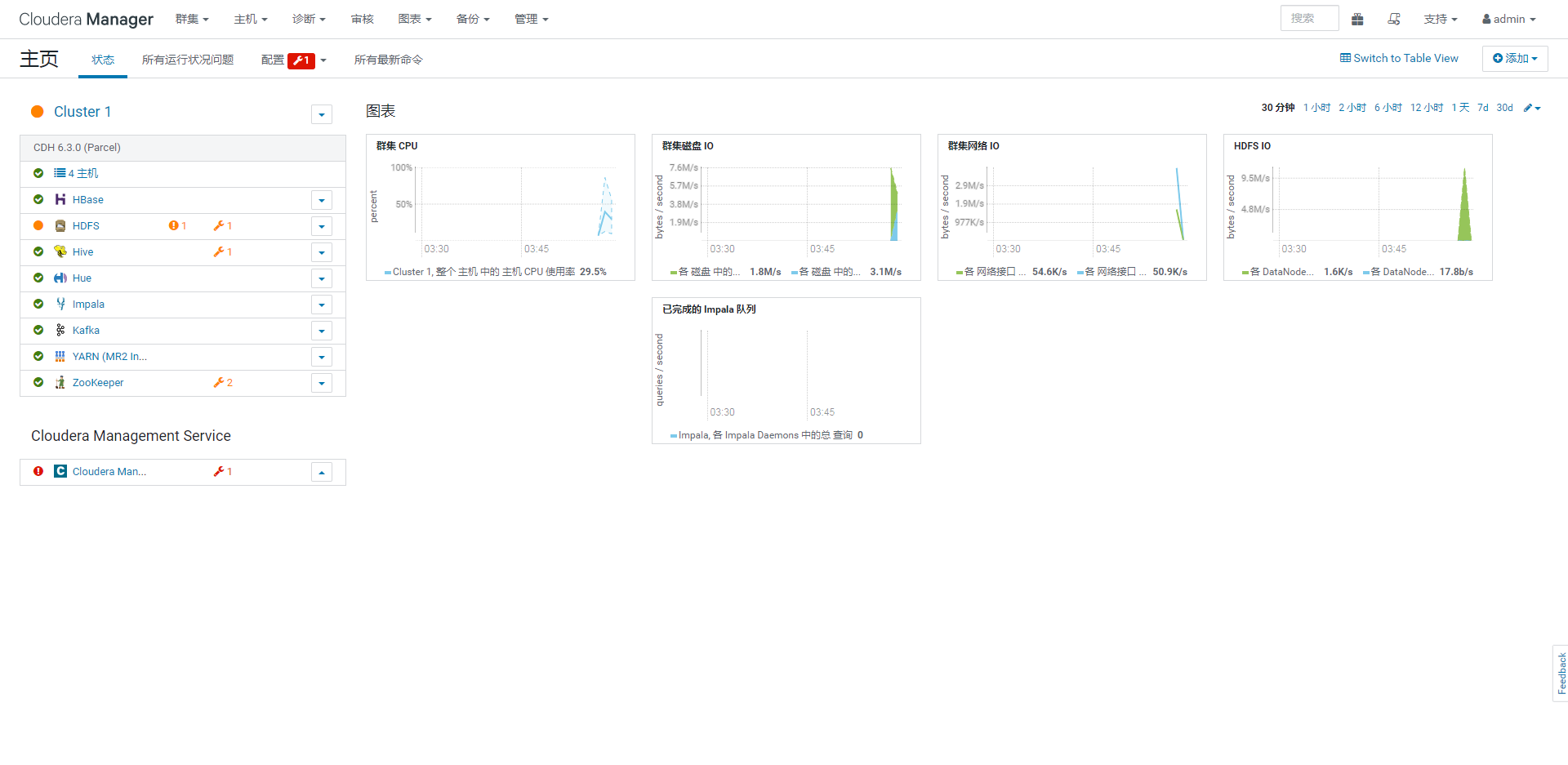Select the 1 小时 time range
This screenshot has height=765, width=1568.
1316,108
